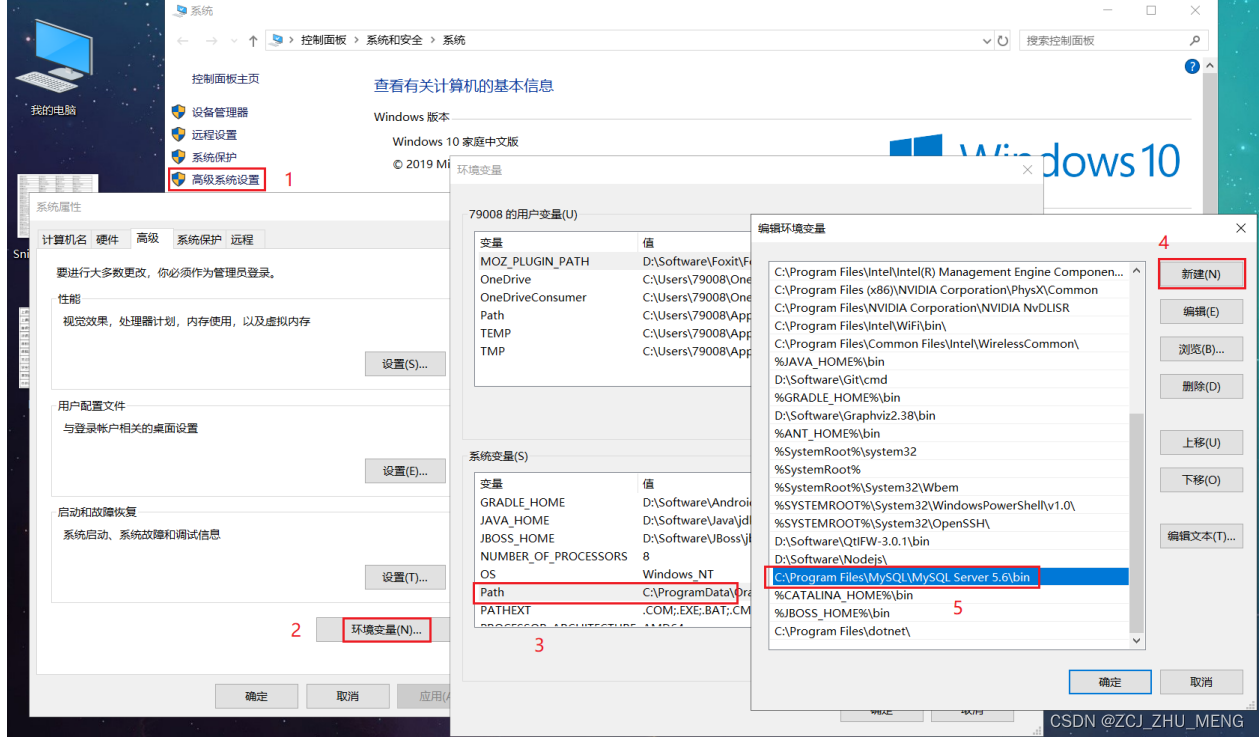Image resolution: width=1259 pixels, height=740 pixels.
Task: Click forward arrow in Control Panel window
Action: tap(212, 41)
